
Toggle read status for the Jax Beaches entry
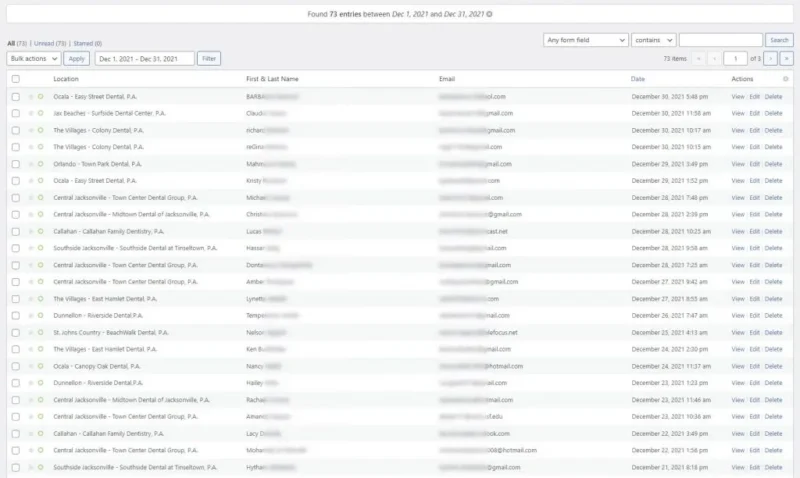[x=41, y=114]
